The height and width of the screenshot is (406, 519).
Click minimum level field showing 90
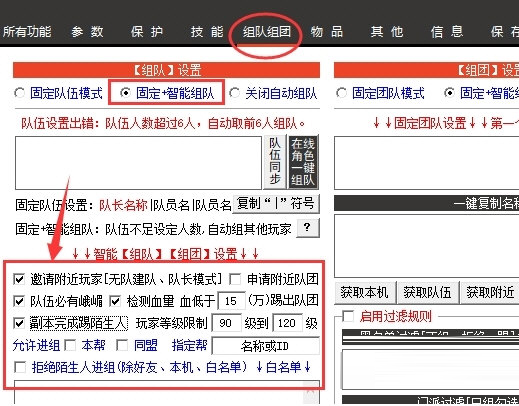click(x=226, y=323)
